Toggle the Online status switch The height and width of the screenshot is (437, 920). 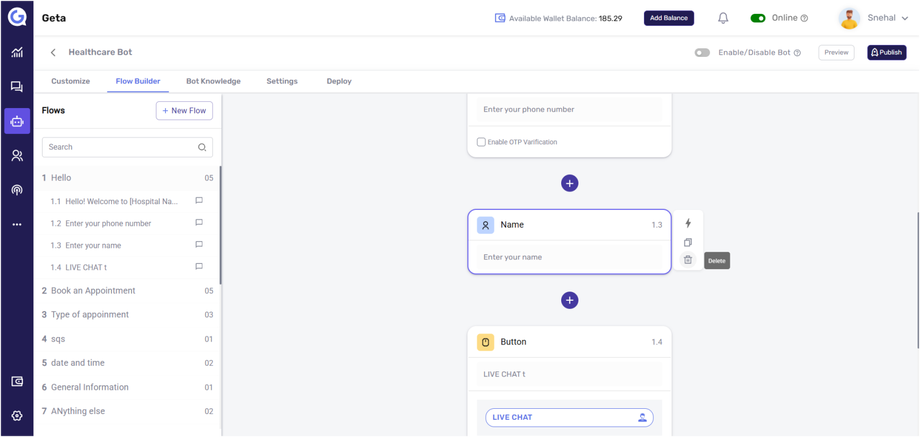[758, 18]
